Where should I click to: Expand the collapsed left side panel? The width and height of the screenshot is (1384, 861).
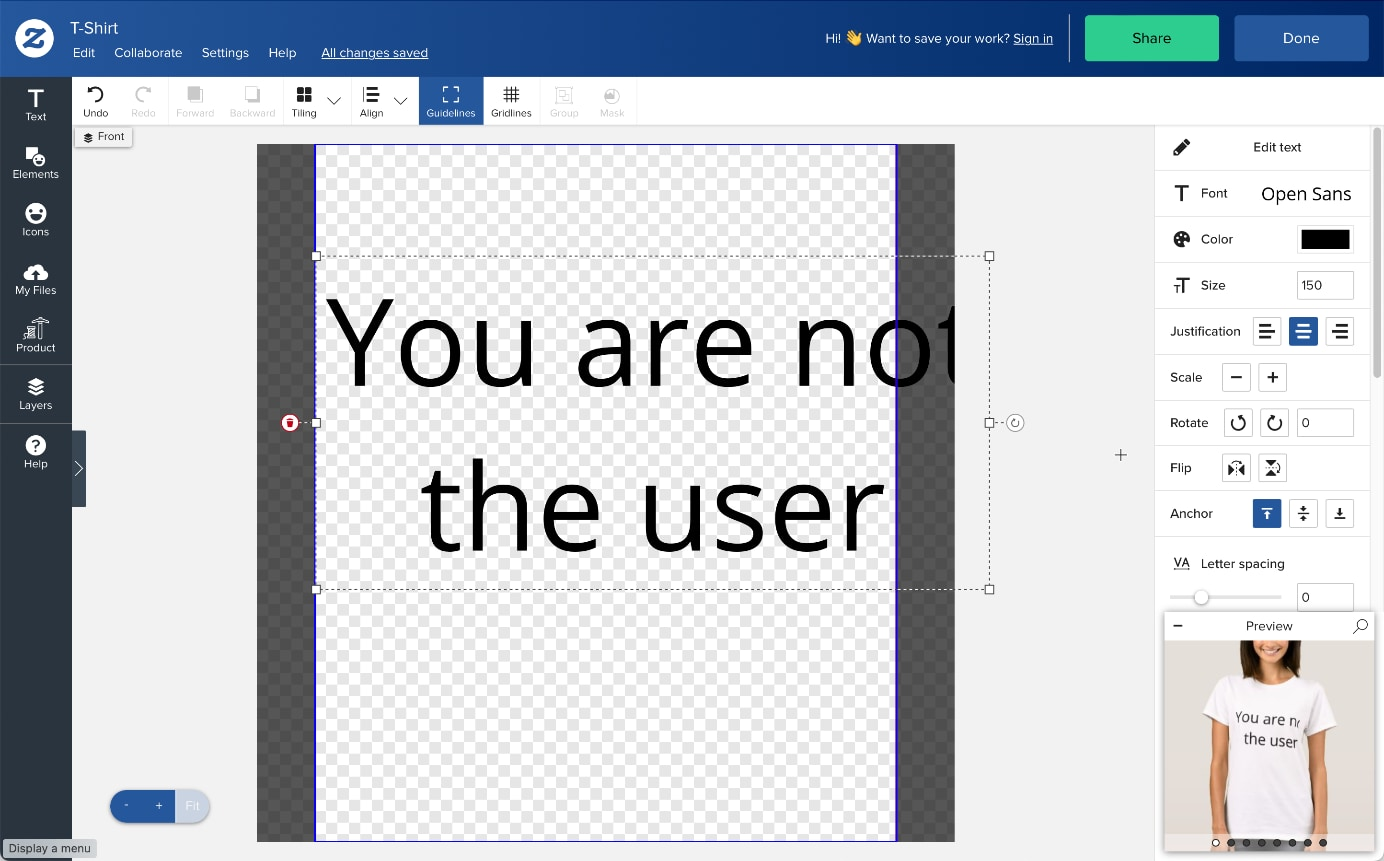pos(79,468)
